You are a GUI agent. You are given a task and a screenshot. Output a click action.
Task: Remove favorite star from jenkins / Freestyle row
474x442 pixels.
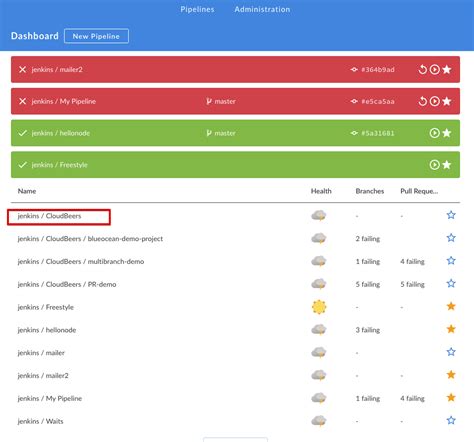click(451, 306)
